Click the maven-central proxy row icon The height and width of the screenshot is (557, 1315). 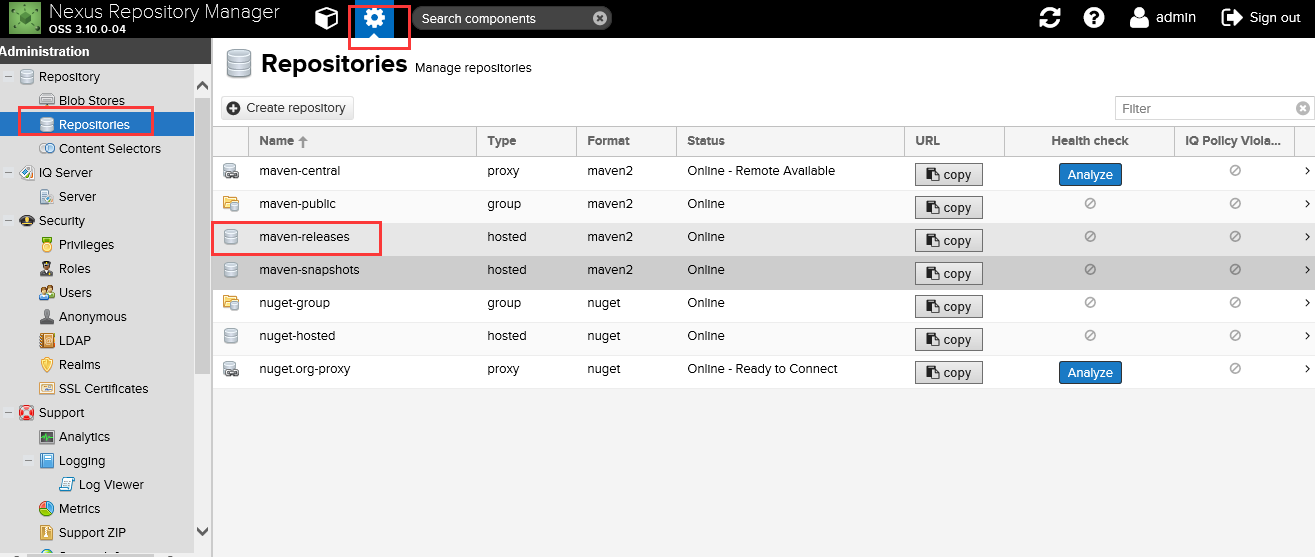tap(231, 171)
